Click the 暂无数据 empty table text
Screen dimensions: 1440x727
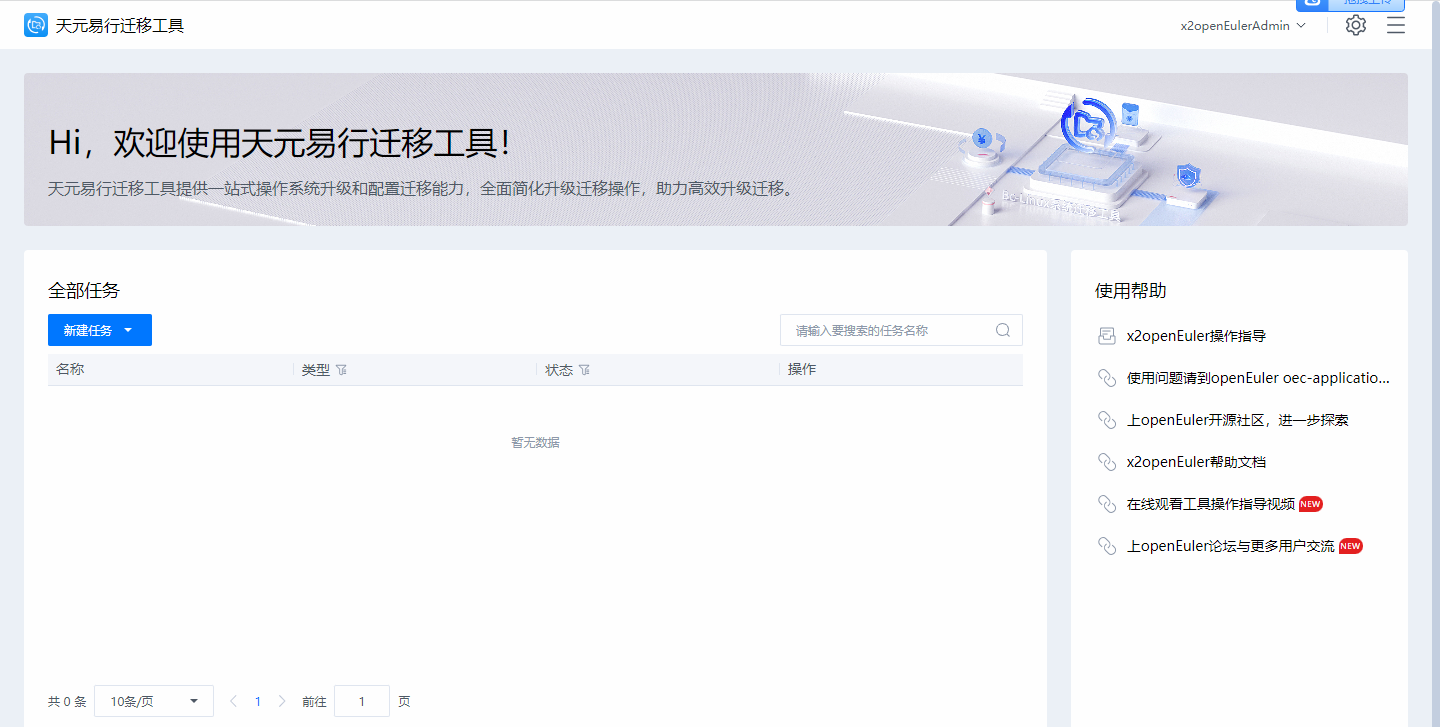[x=535, y=442]
